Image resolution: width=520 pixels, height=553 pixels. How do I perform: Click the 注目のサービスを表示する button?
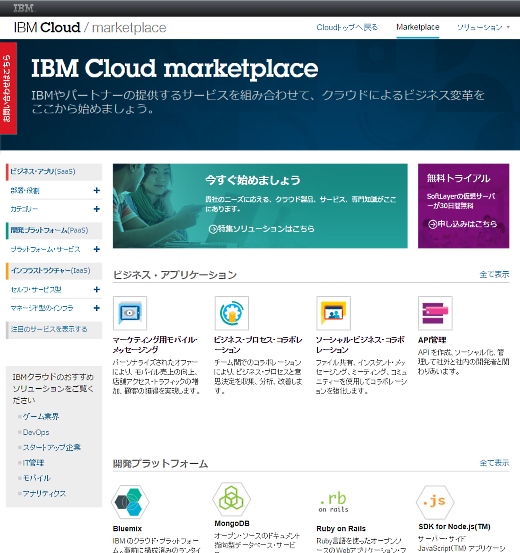click(x=54, y=329)
